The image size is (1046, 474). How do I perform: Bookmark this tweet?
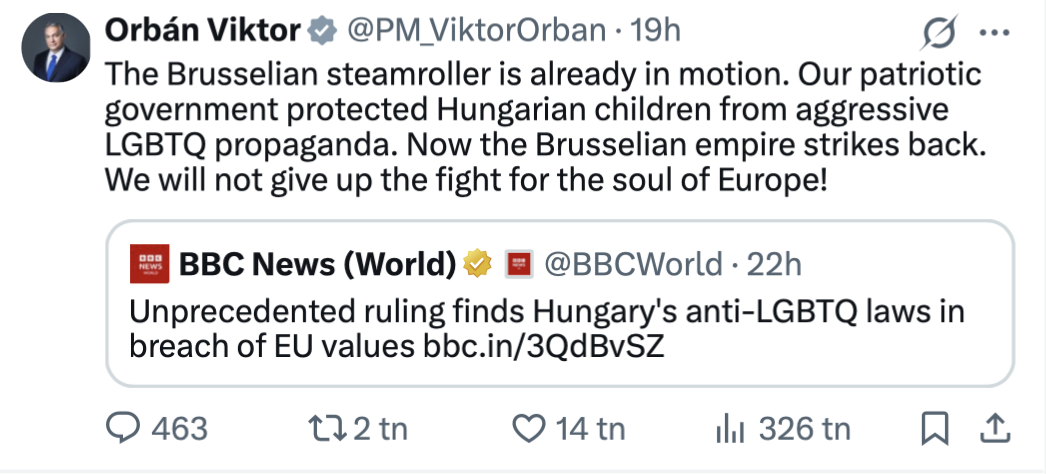coord(933,429)
